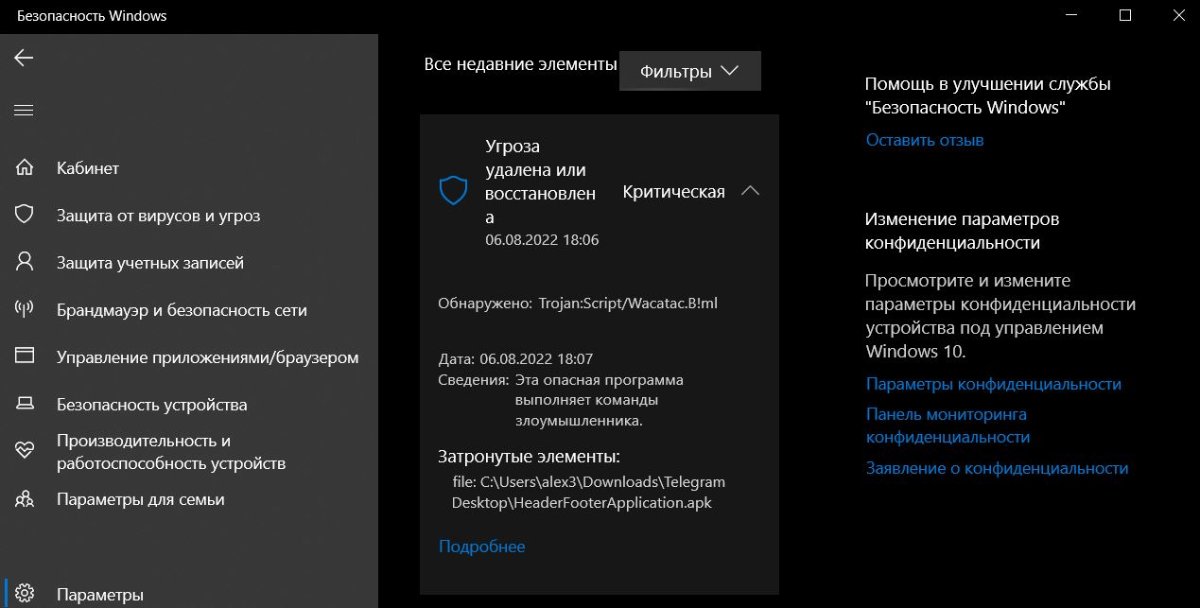1200x608 pixels.
Task: Click the family options people icon
Action: coord(24,499)
